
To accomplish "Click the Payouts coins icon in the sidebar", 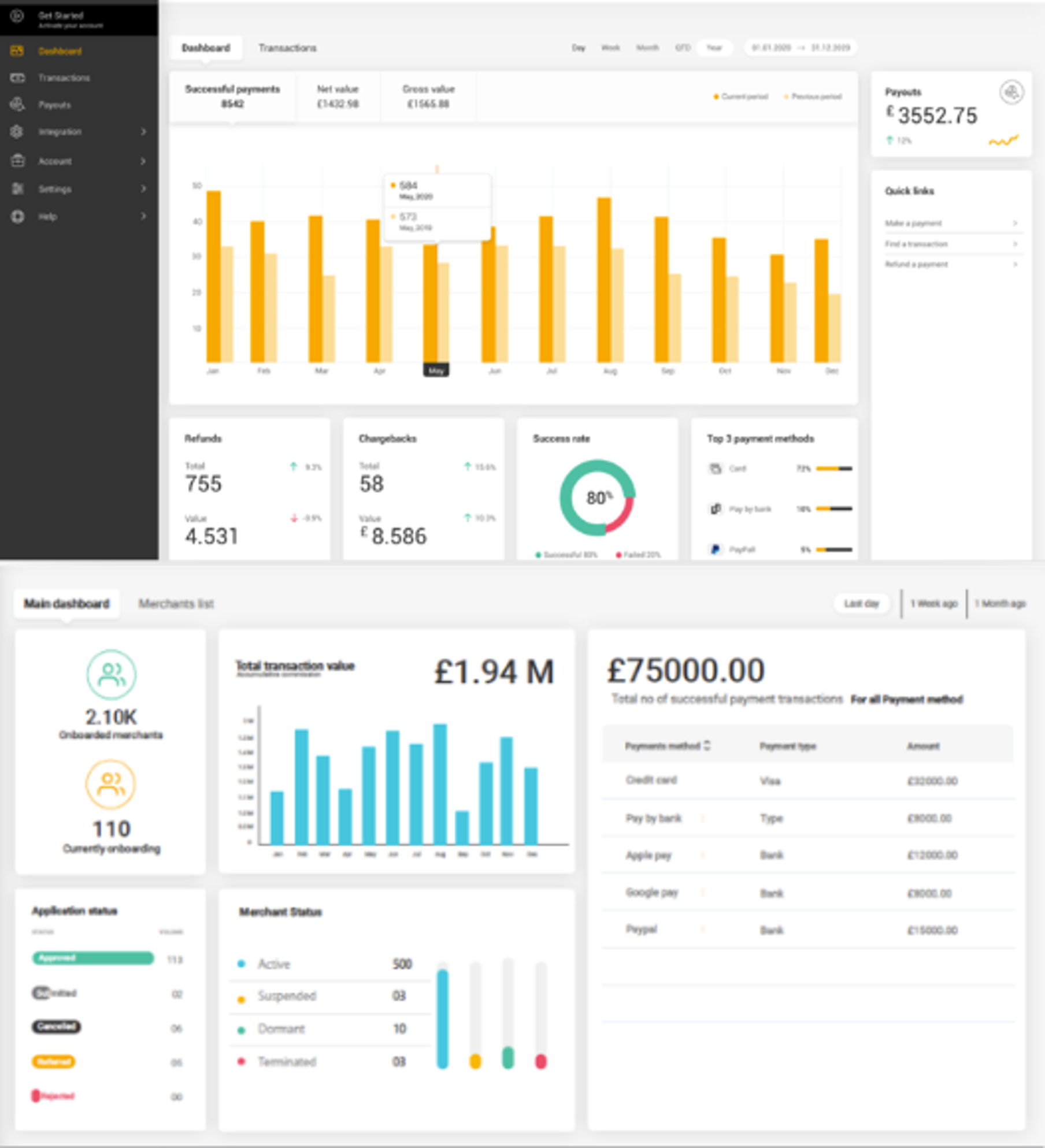I will (x=17, y=105).
